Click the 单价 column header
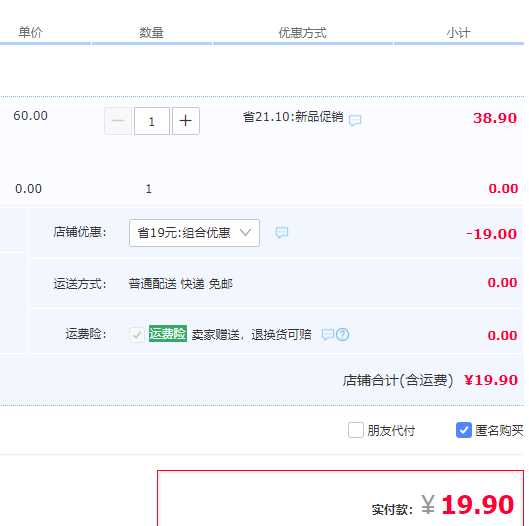 (x=30, y=33)
